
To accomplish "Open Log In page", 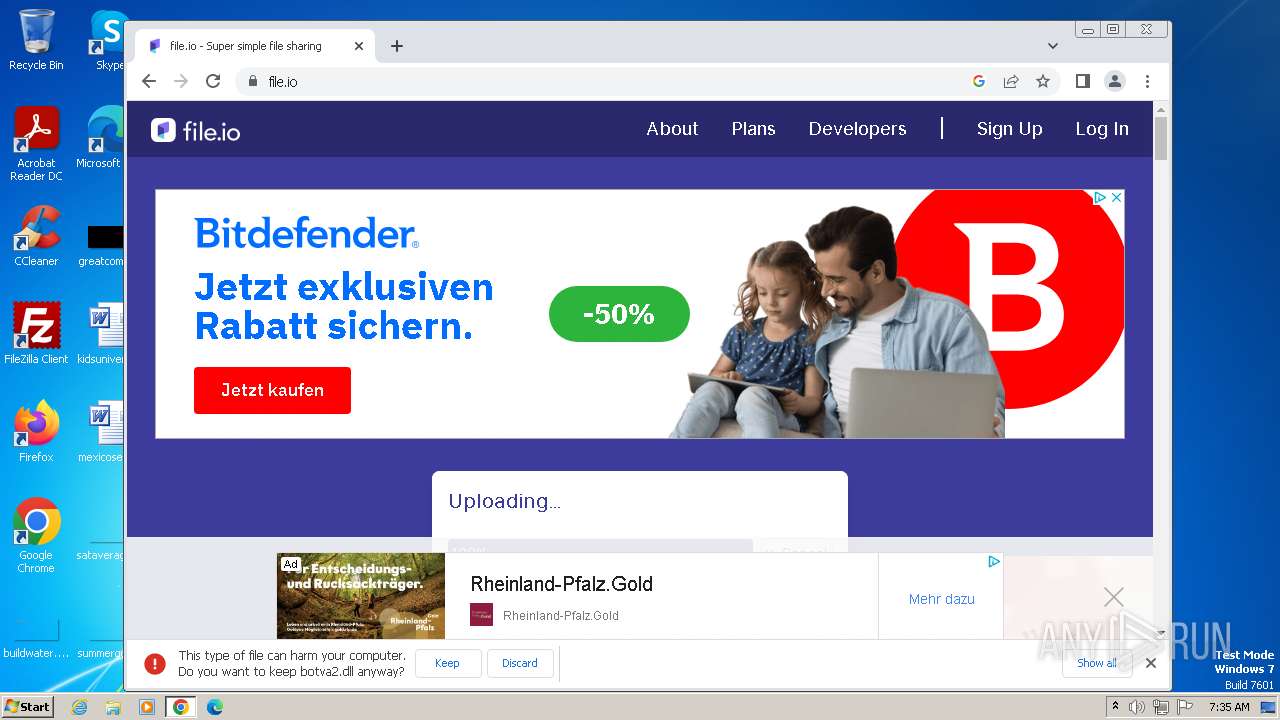I will coord(1102,129).
